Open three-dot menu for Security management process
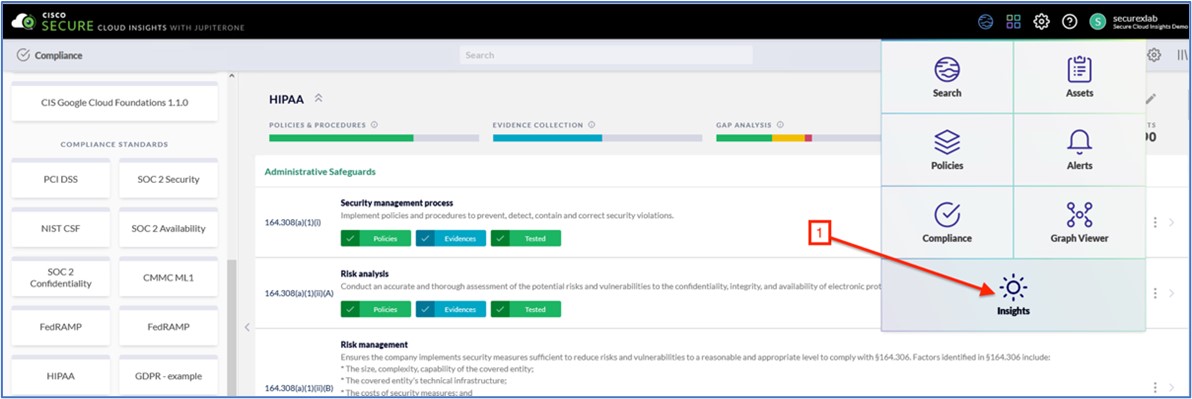The width and height of the screenshot is (1192, 399). (x=1155, y=222)
